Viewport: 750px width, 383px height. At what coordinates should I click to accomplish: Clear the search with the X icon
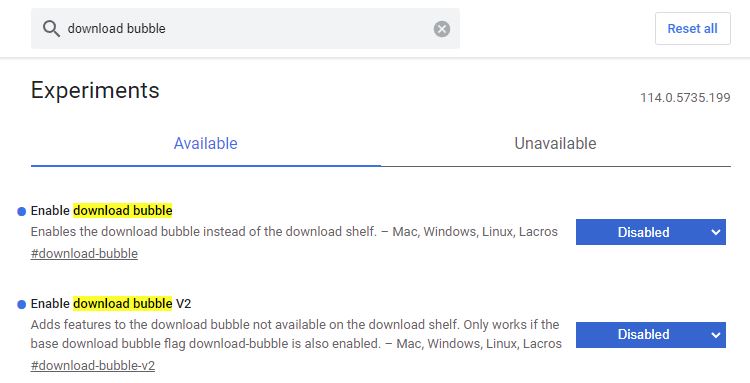tap(441, 29)
